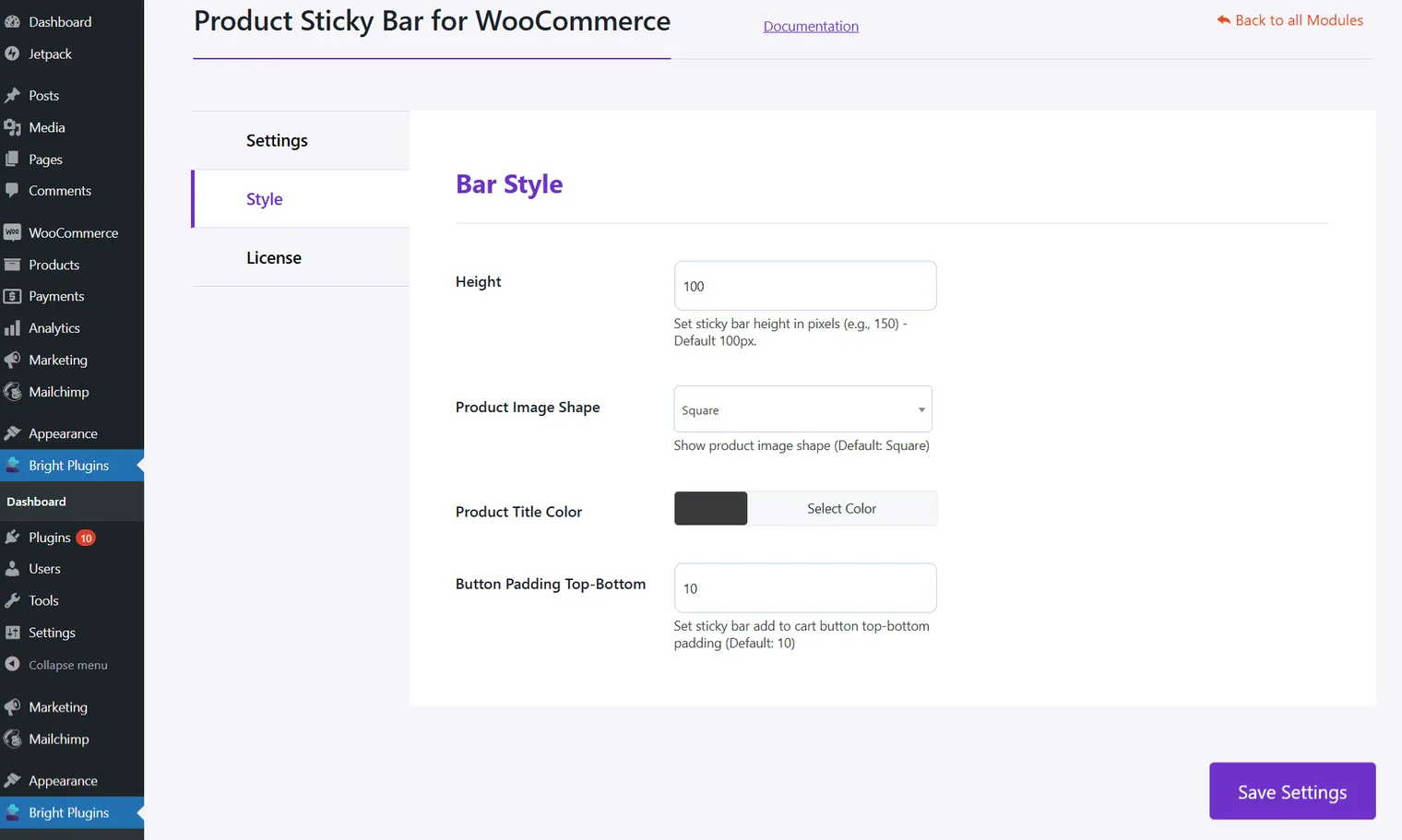Click the WooCommerce logo icon
This screenshot has width=1402, height=840.
12,233
